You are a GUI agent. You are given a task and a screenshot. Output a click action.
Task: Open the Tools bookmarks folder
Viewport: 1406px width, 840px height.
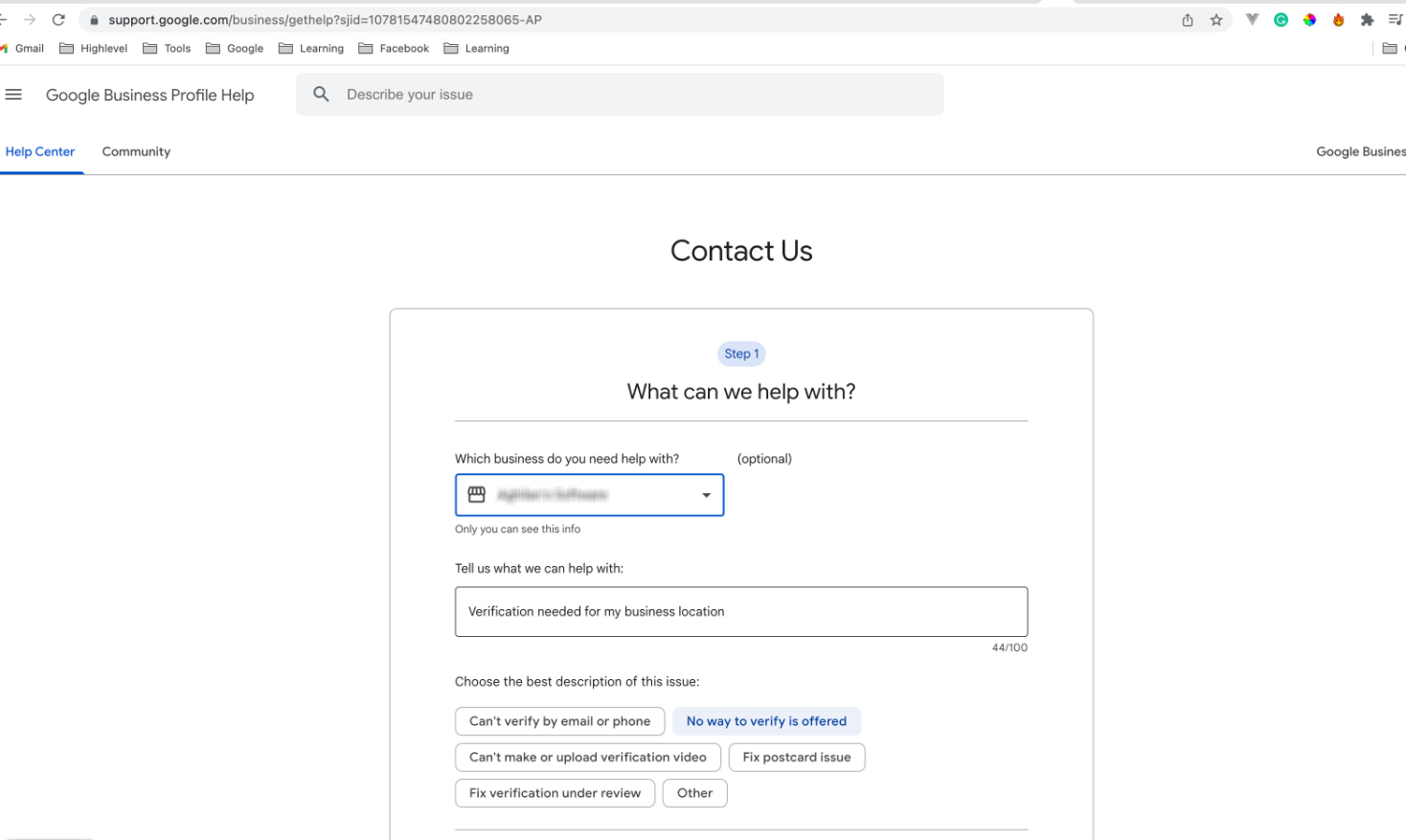tap(167, 49)
